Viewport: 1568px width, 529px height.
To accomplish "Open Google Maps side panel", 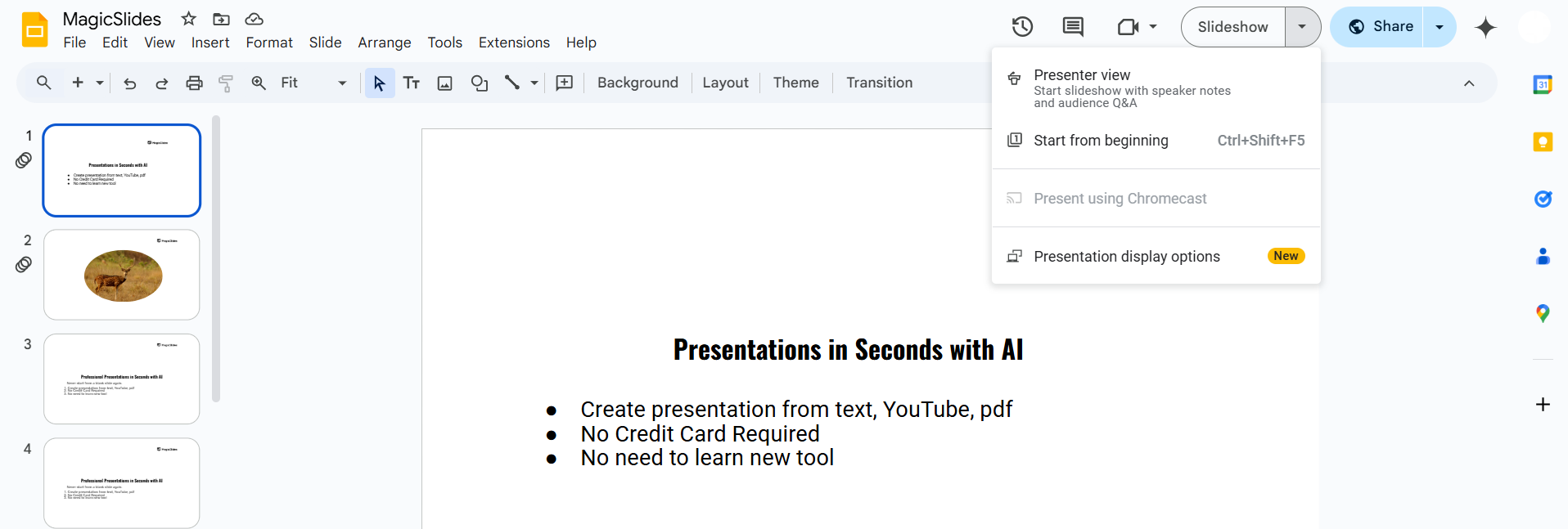I will pyautogui.click(x=1543, y=313).
